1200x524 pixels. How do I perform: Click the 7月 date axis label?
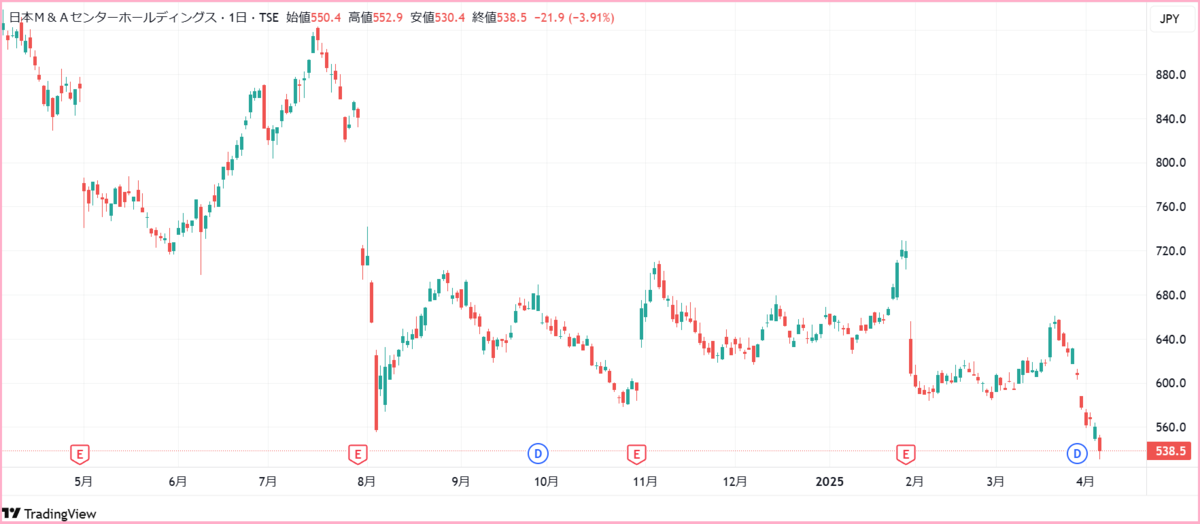point(267,481)
